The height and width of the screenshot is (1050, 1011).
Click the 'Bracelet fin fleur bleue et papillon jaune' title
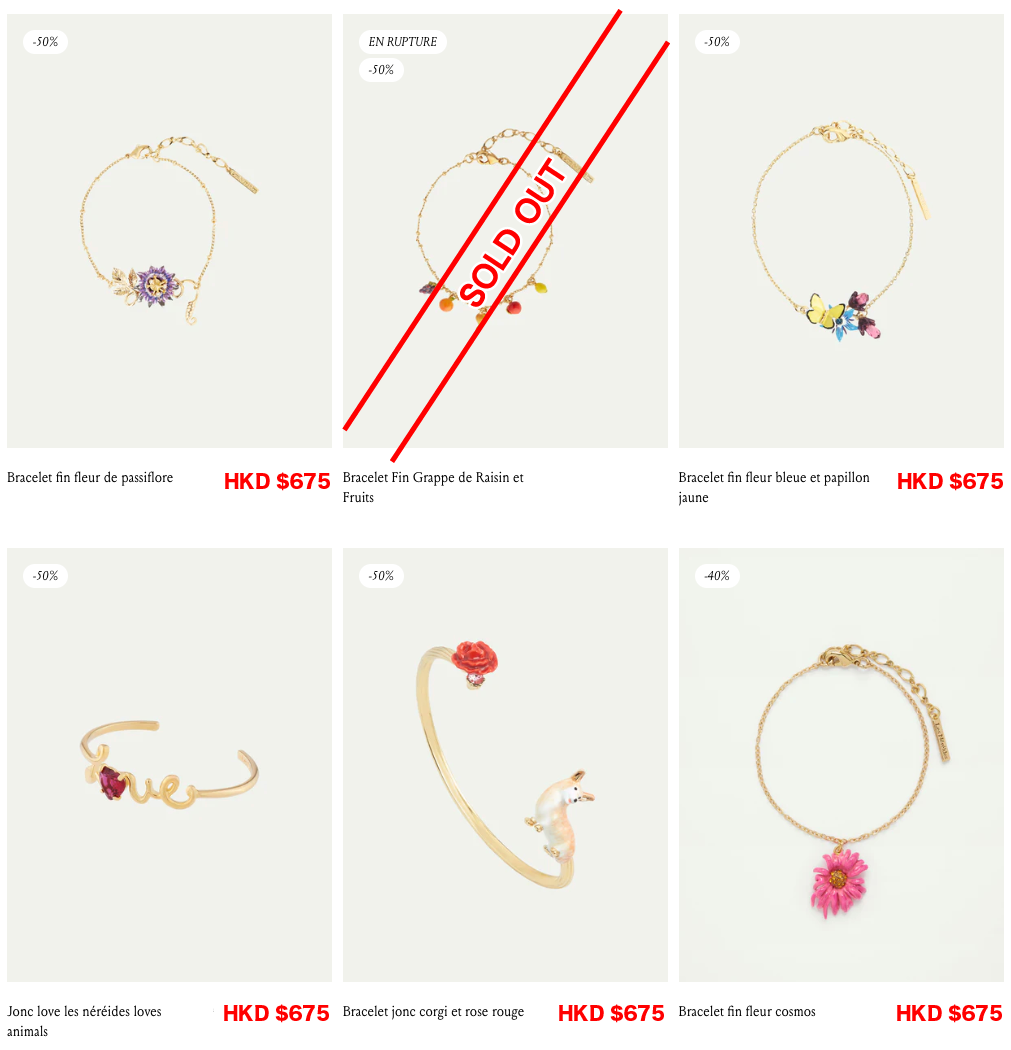(x=774, y=487)
